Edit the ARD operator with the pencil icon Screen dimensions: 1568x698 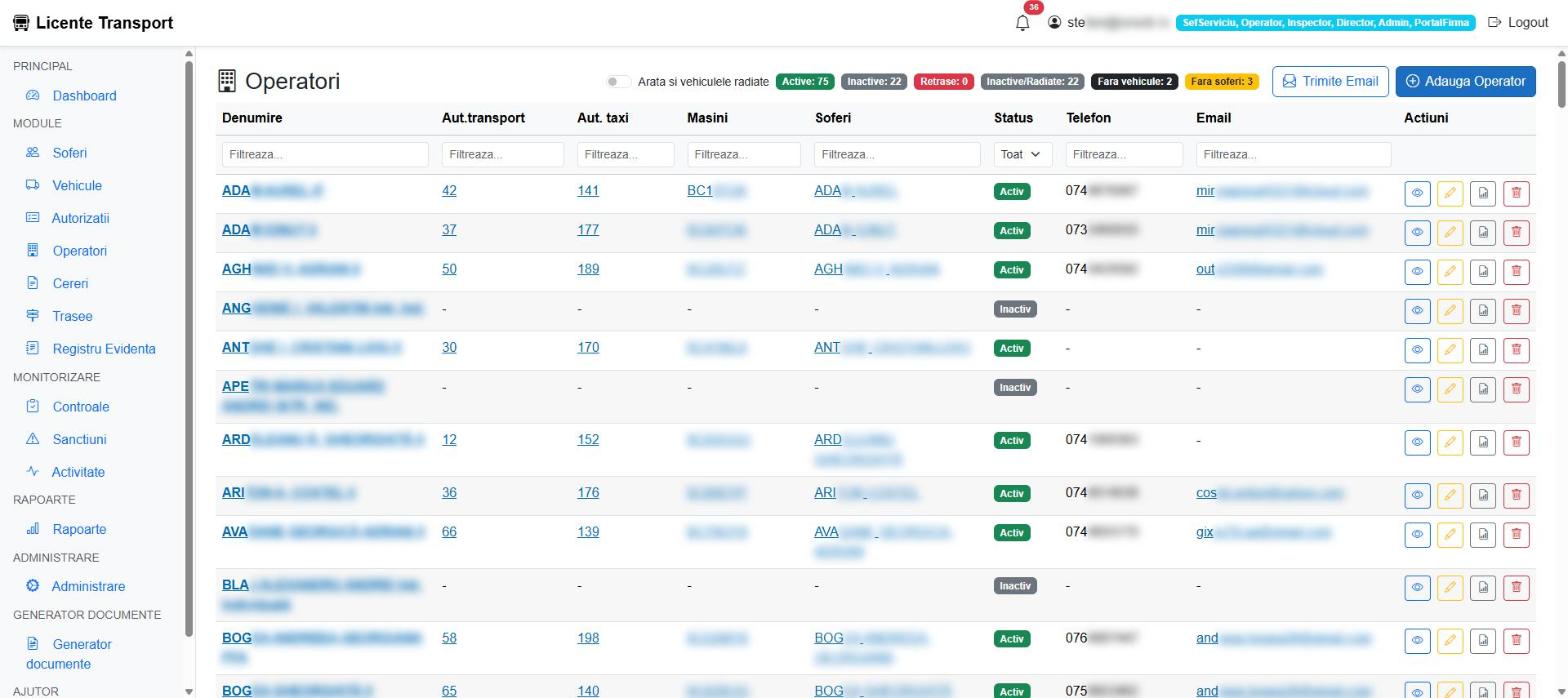1450,442
